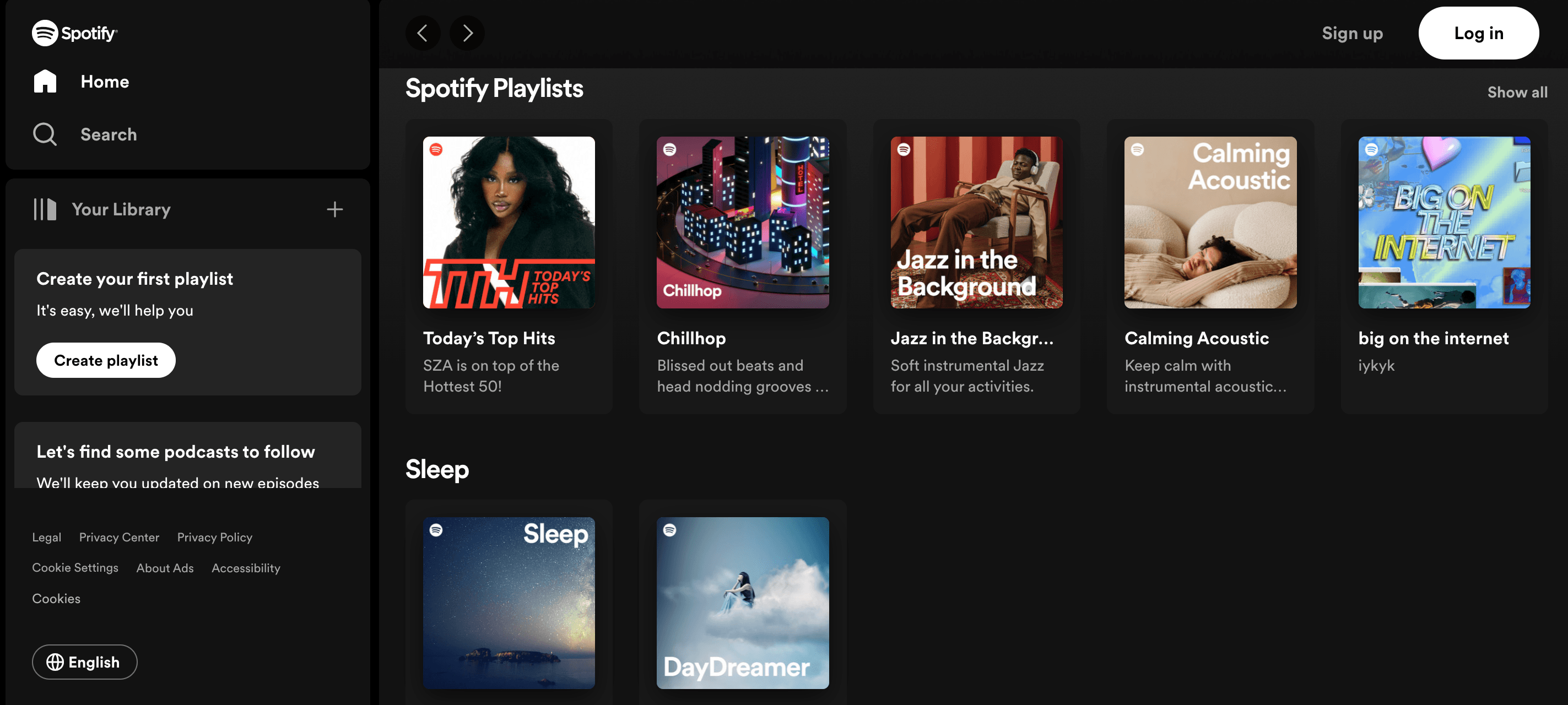Select the Jazz in the Background playlist

[976, 267]
